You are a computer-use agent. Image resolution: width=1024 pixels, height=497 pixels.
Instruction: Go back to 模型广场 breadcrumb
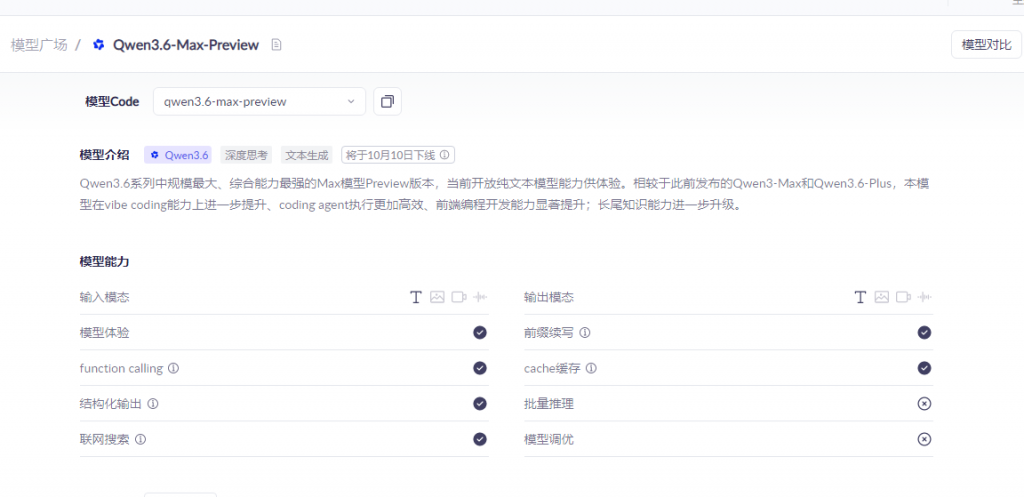[x=39, y=45]
